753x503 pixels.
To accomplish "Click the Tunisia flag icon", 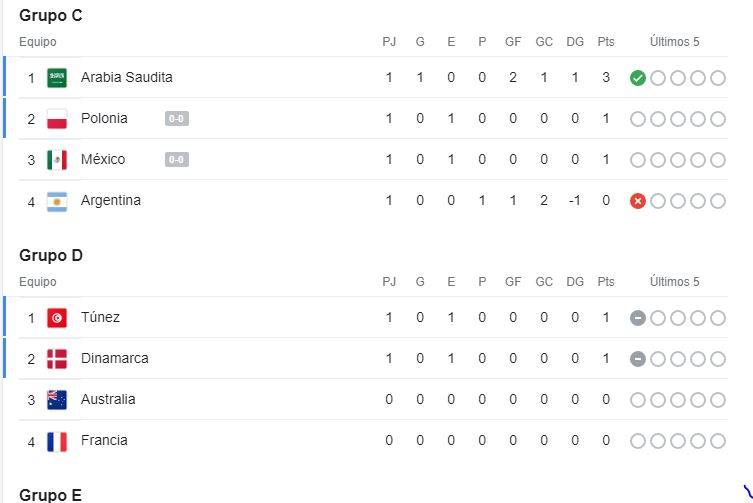I will (57, 318).
